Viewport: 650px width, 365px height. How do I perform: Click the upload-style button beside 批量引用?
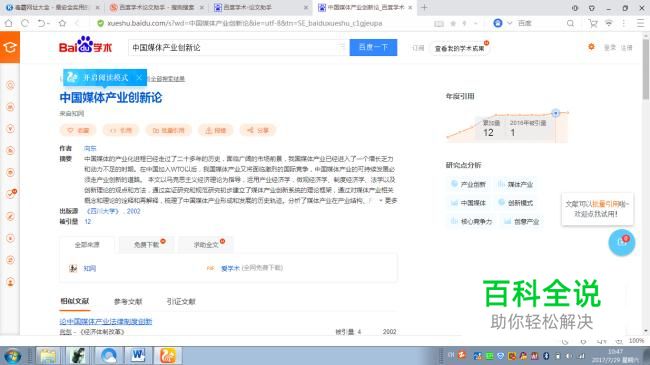[x=216, y=130]
